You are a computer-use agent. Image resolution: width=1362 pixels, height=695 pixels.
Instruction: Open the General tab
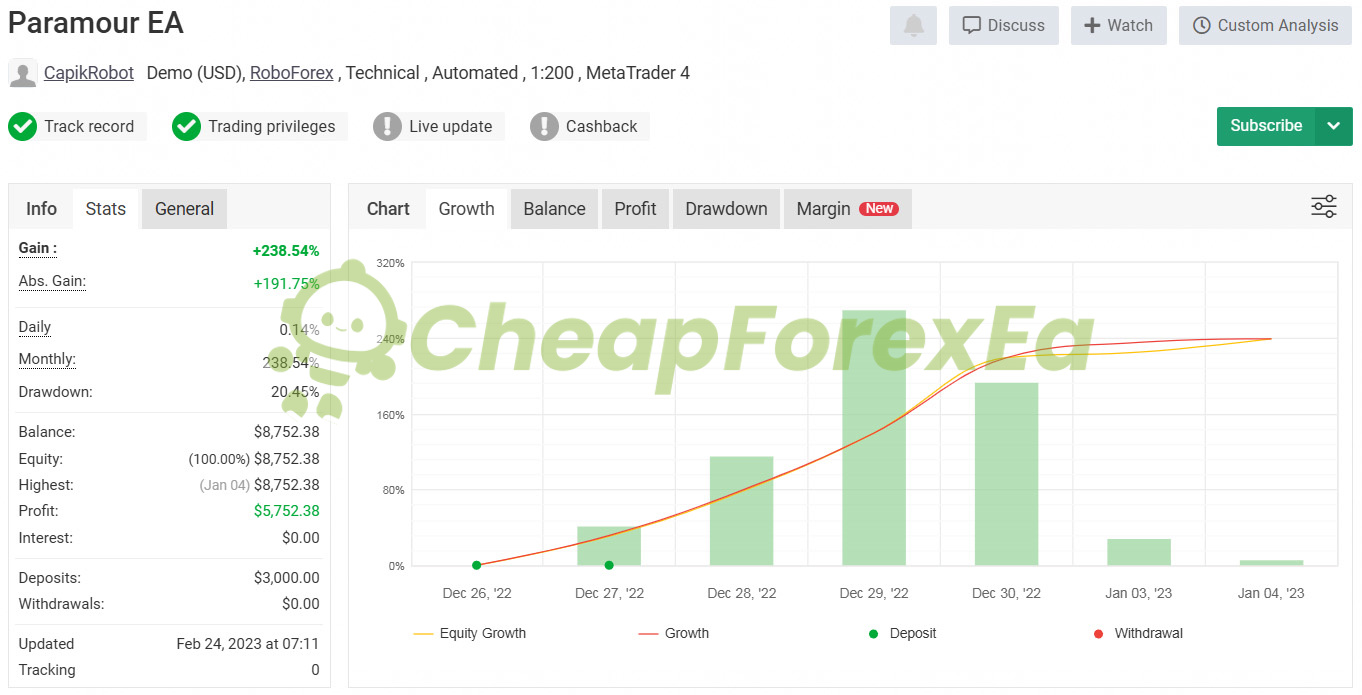[185, 209]
